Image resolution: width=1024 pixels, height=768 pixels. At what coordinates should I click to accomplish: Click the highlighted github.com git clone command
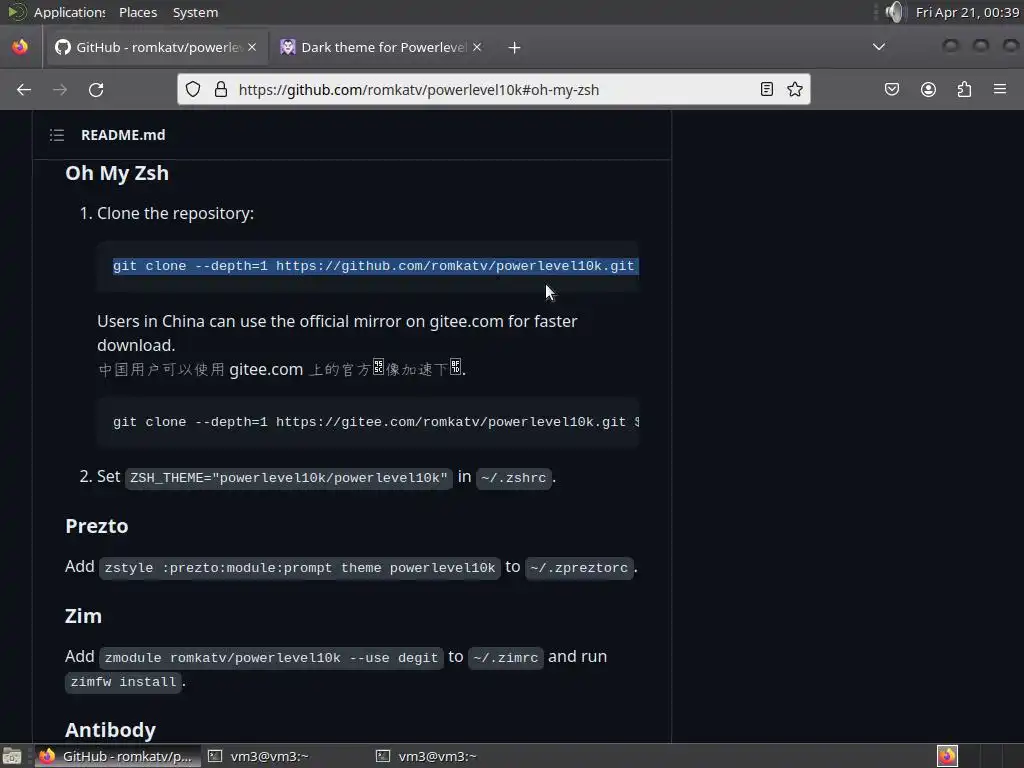pyautogui.click(x=375, y=266)
